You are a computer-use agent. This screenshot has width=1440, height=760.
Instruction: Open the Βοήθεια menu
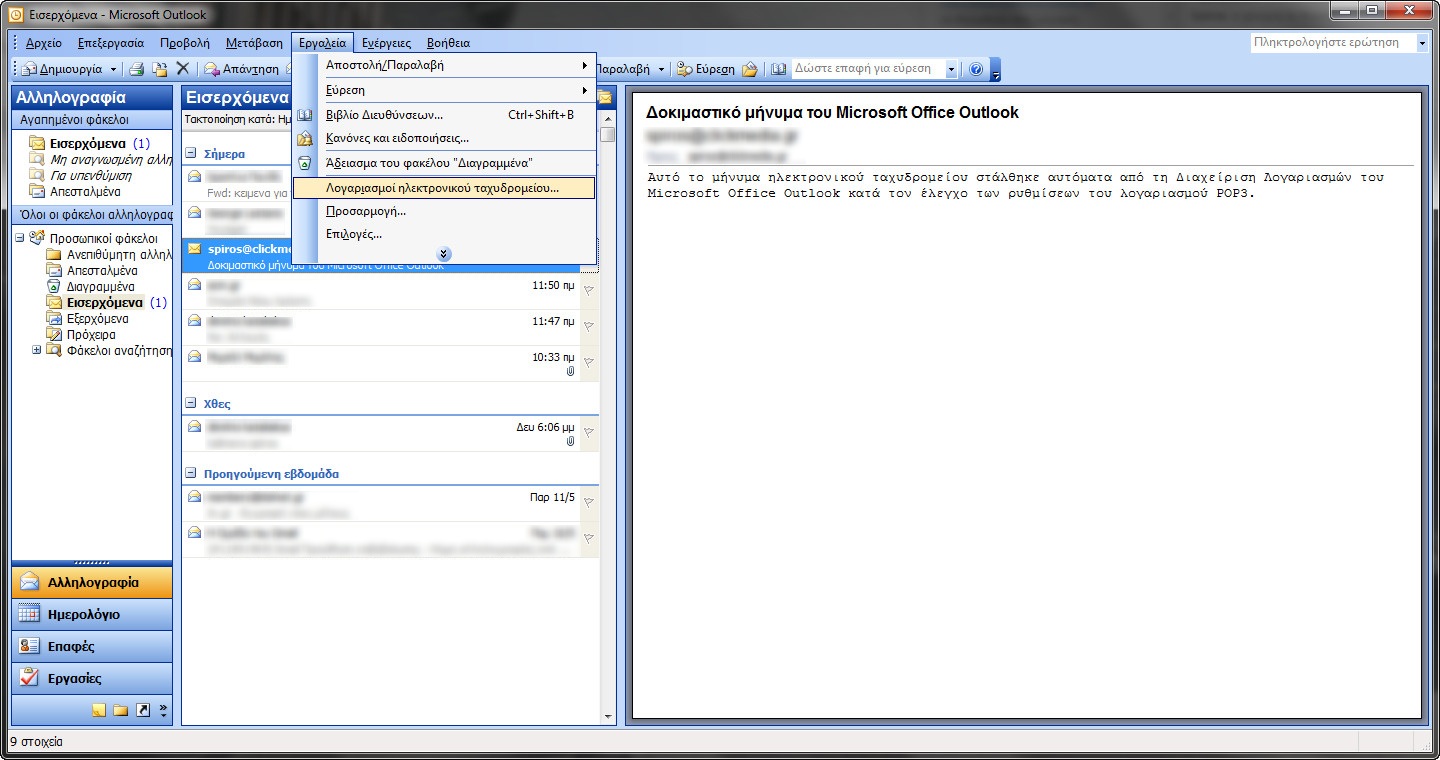point(448,43)
